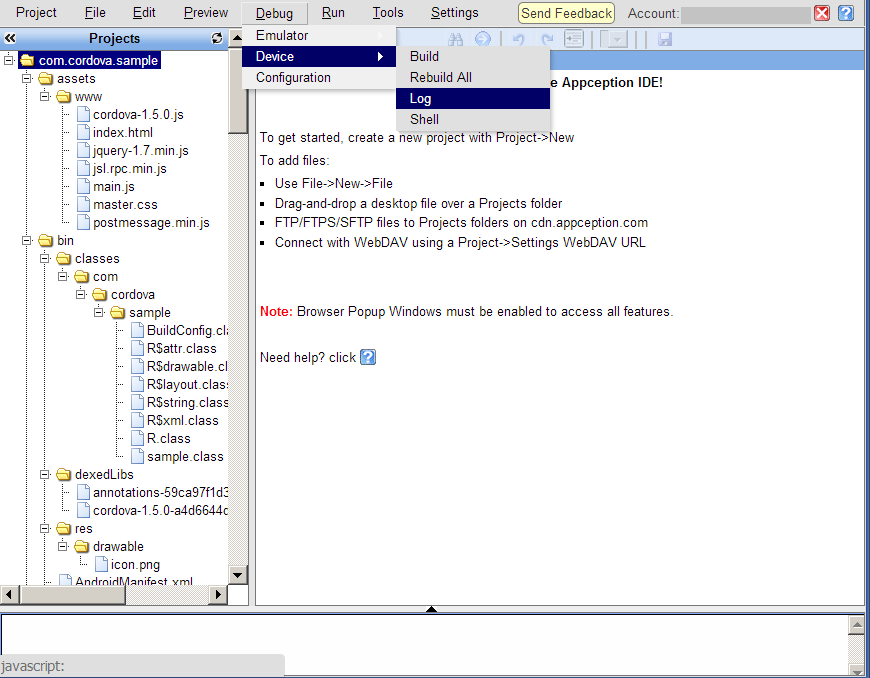
Task: Select jsl.rpc.min.js file
Action: click(130, 169)
